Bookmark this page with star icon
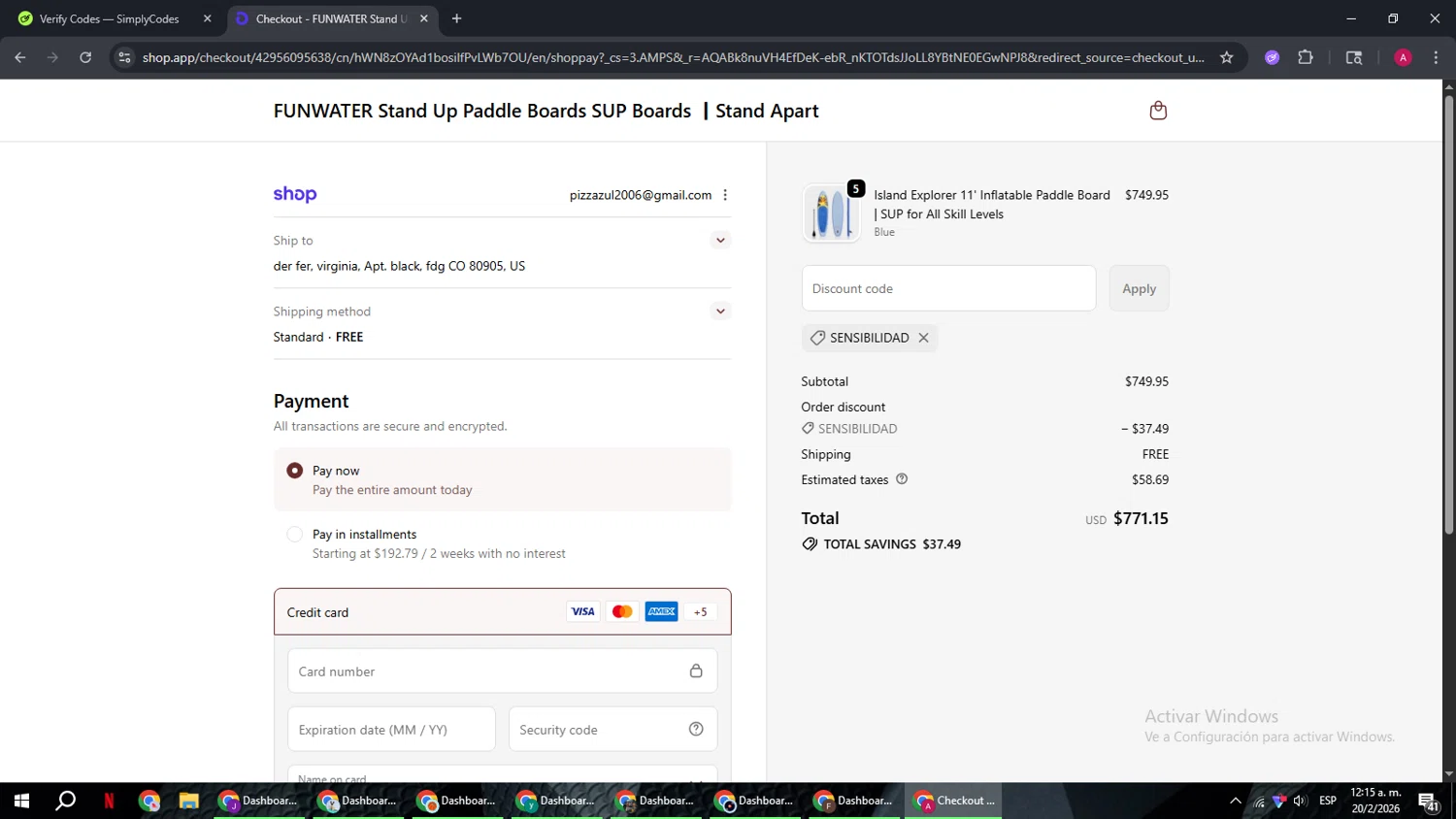This screenshot has height=819, width=1456. point(1226,57)
